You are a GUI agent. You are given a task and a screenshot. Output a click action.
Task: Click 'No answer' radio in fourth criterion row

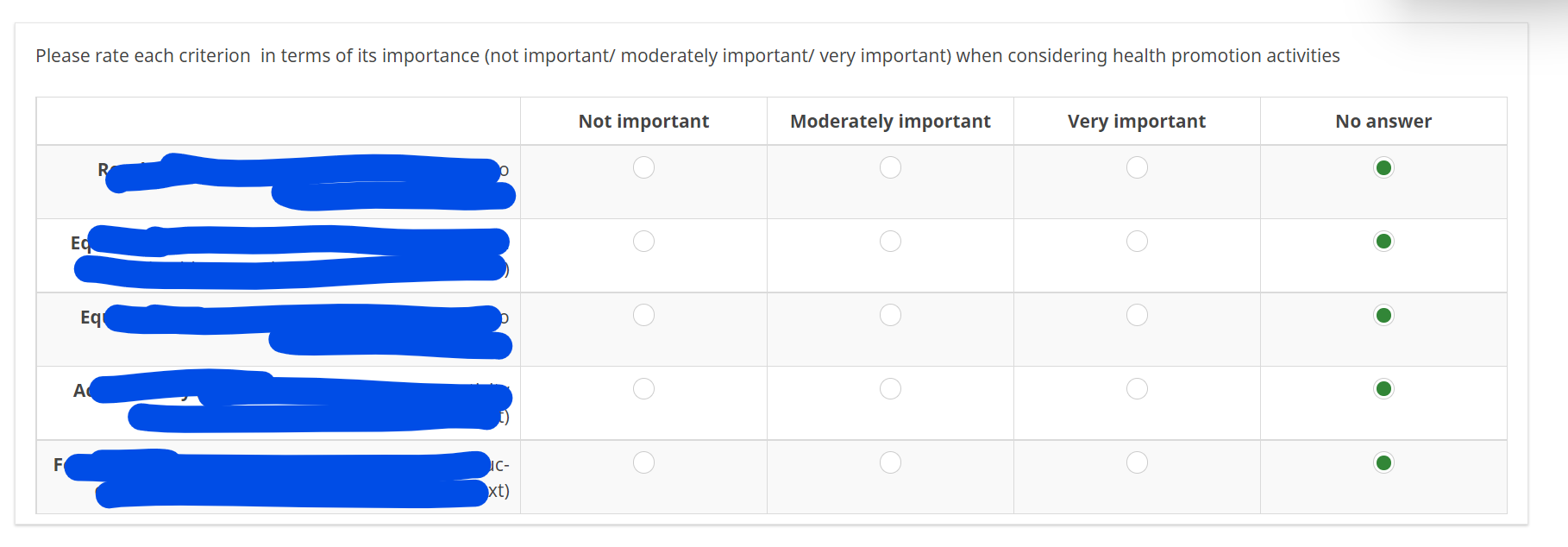pos(1383,389)
